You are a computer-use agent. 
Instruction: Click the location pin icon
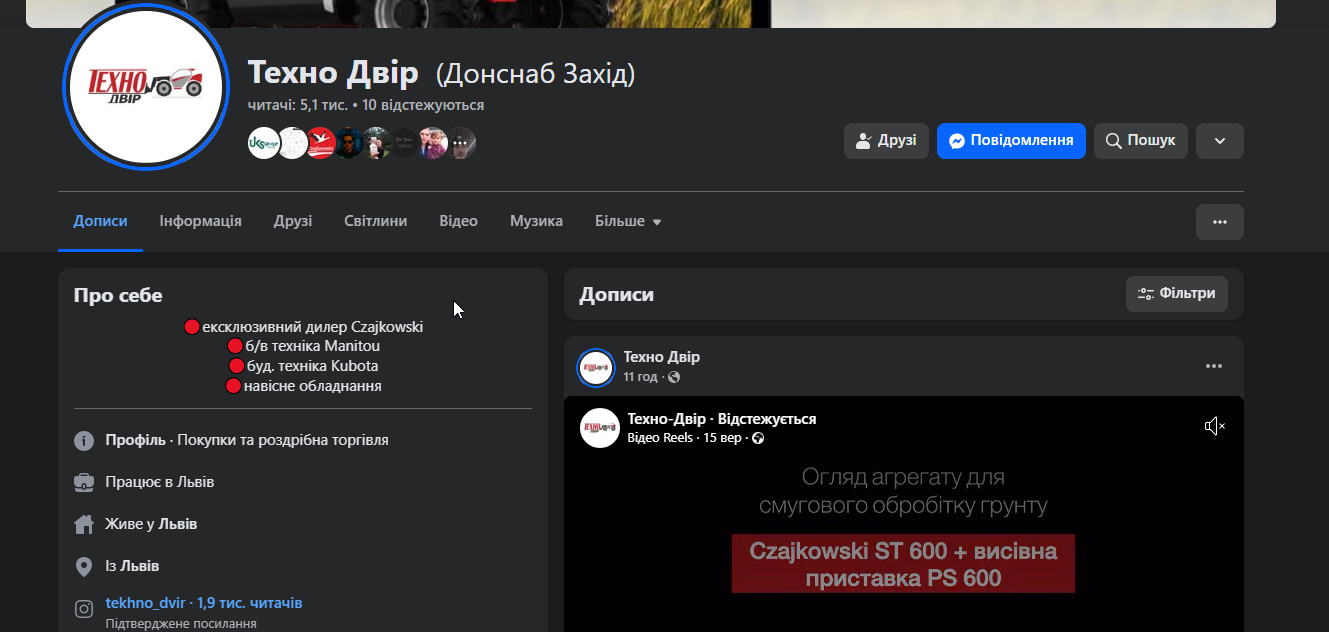point(84,567)
